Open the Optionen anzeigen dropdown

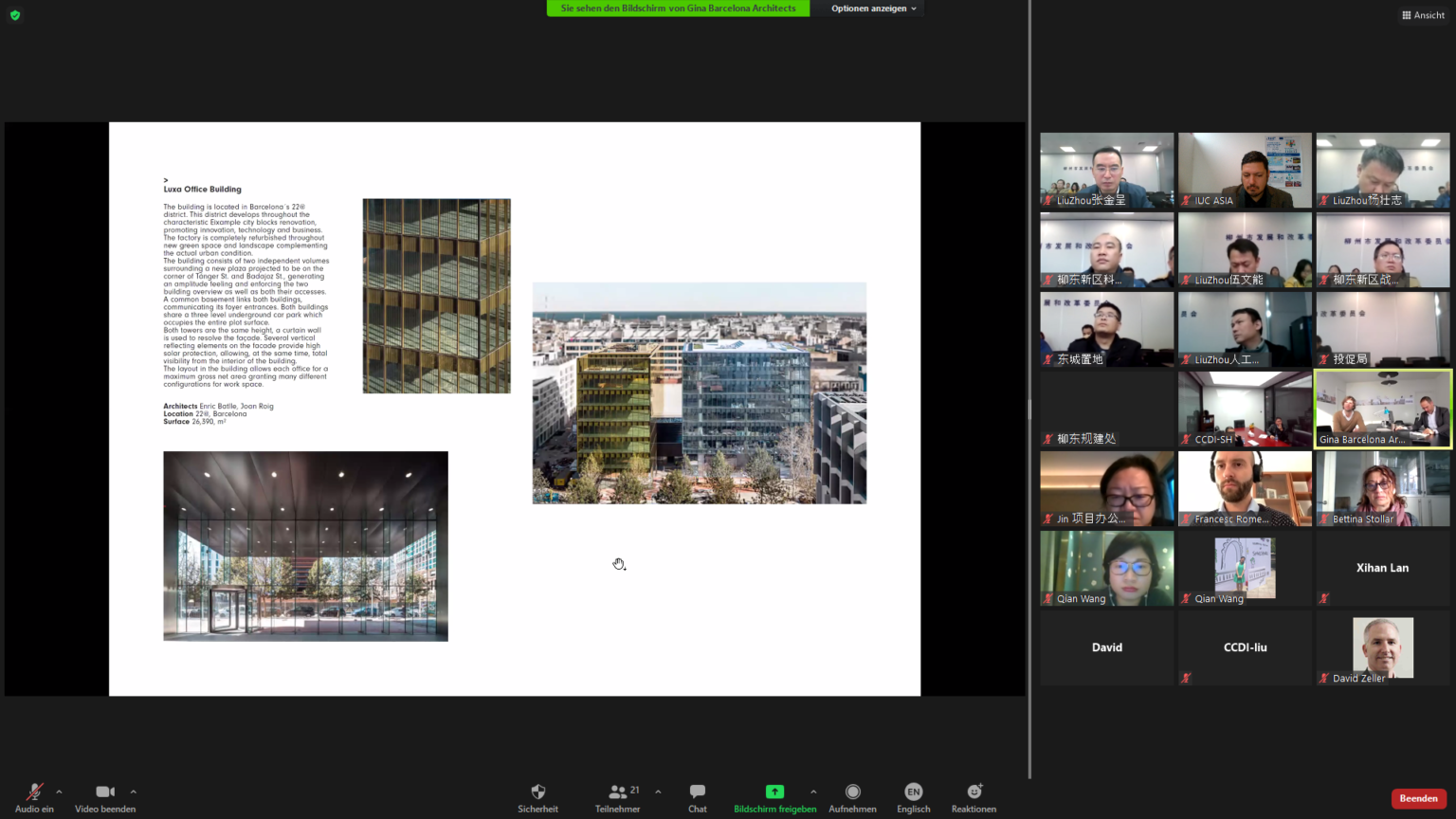(x=873, y=9)
